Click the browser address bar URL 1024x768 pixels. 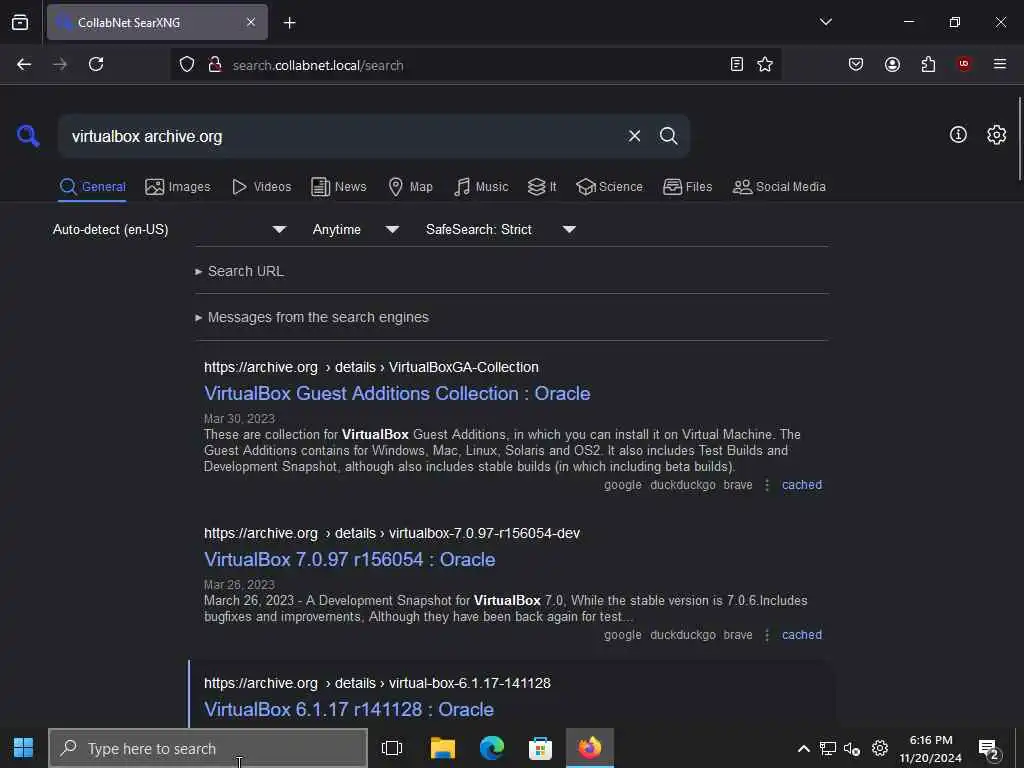point(318,65)
